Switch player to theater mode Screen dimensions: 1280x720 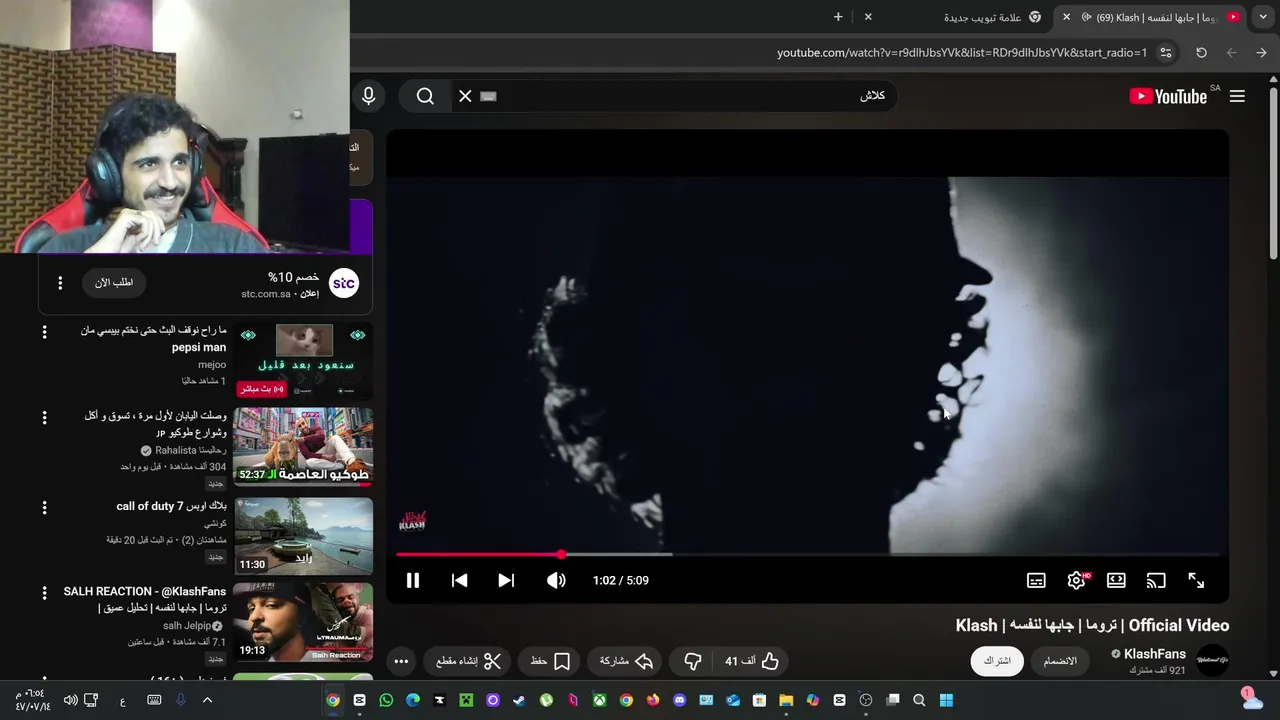[1116, 580]
